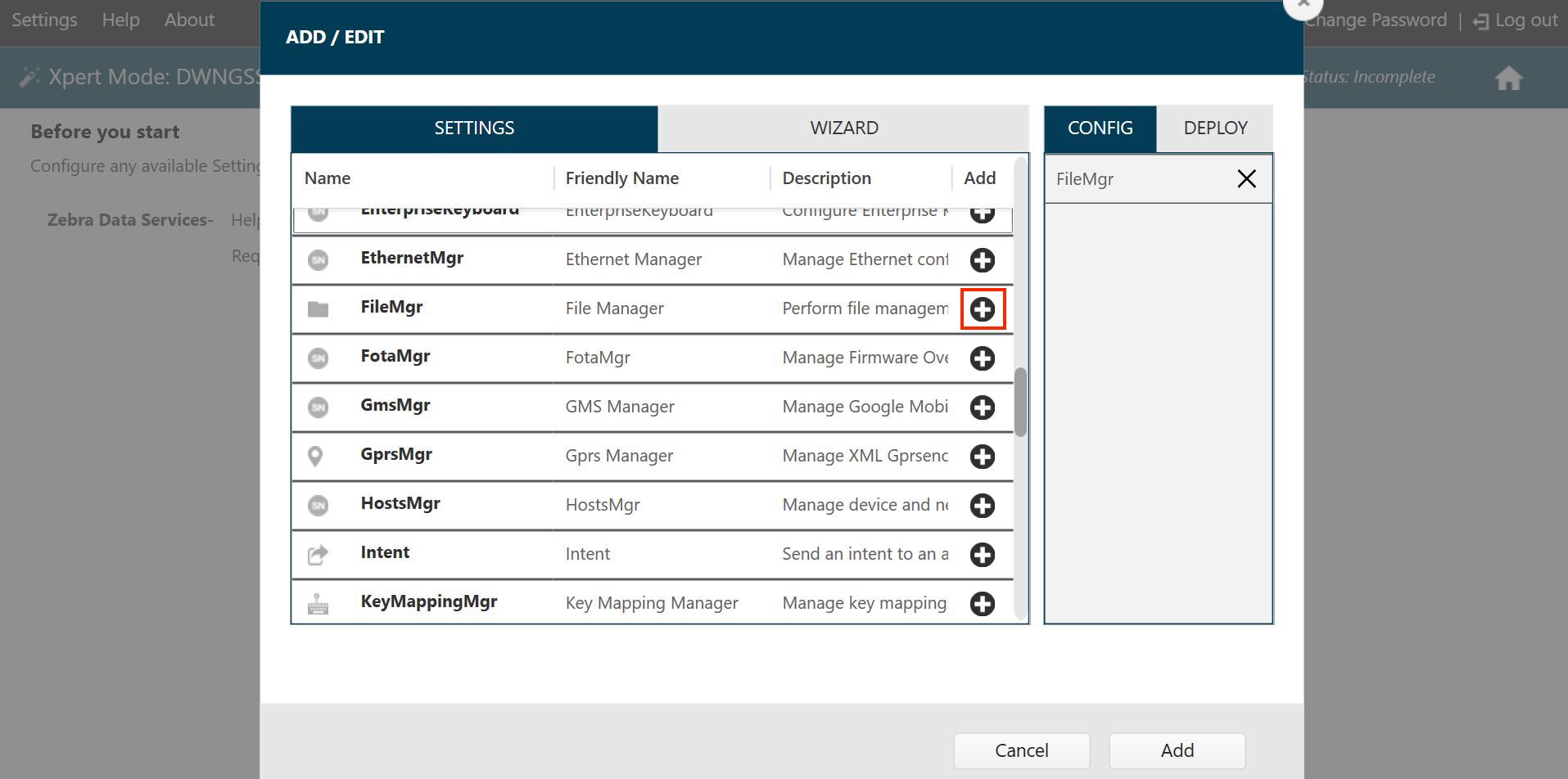Open the Help menu
Screen dimensions: 1568x779
120,20
